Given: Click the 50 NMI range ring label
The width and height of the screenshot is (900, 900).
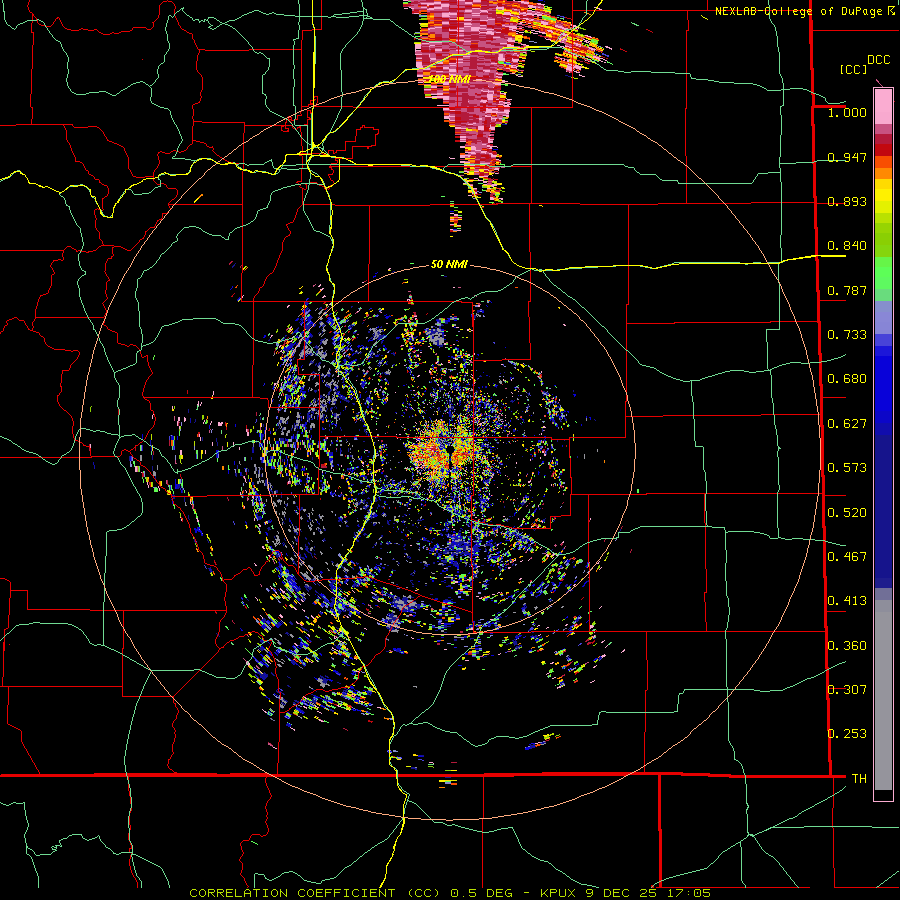Looking at the screenshot, I should 449,264.
